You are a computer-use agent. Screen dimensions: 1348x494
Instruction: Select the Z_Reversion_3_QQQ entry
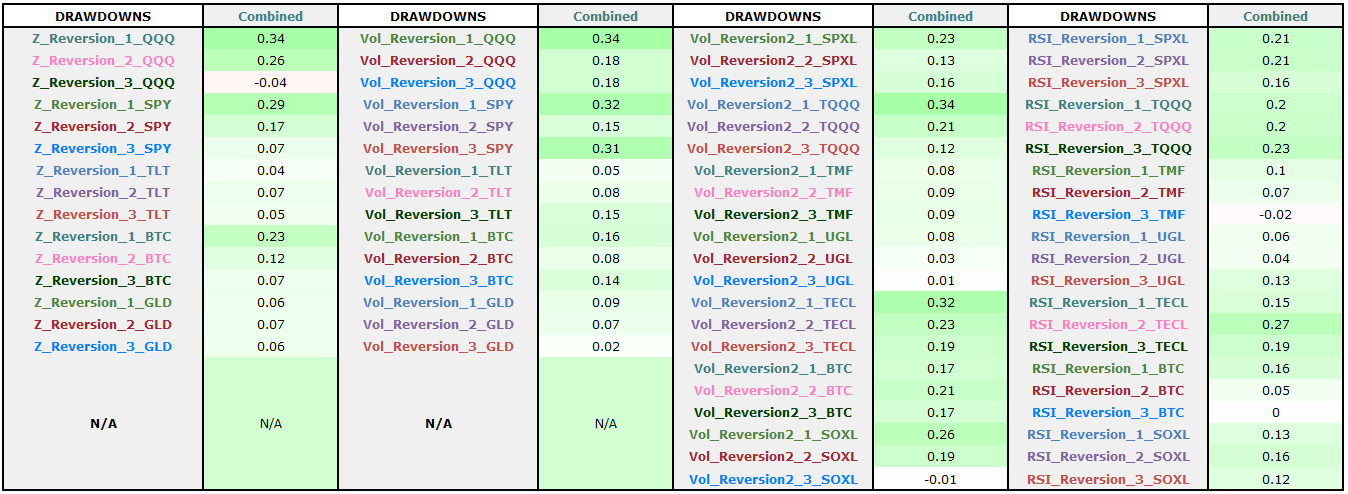click(x=103, y=82)
